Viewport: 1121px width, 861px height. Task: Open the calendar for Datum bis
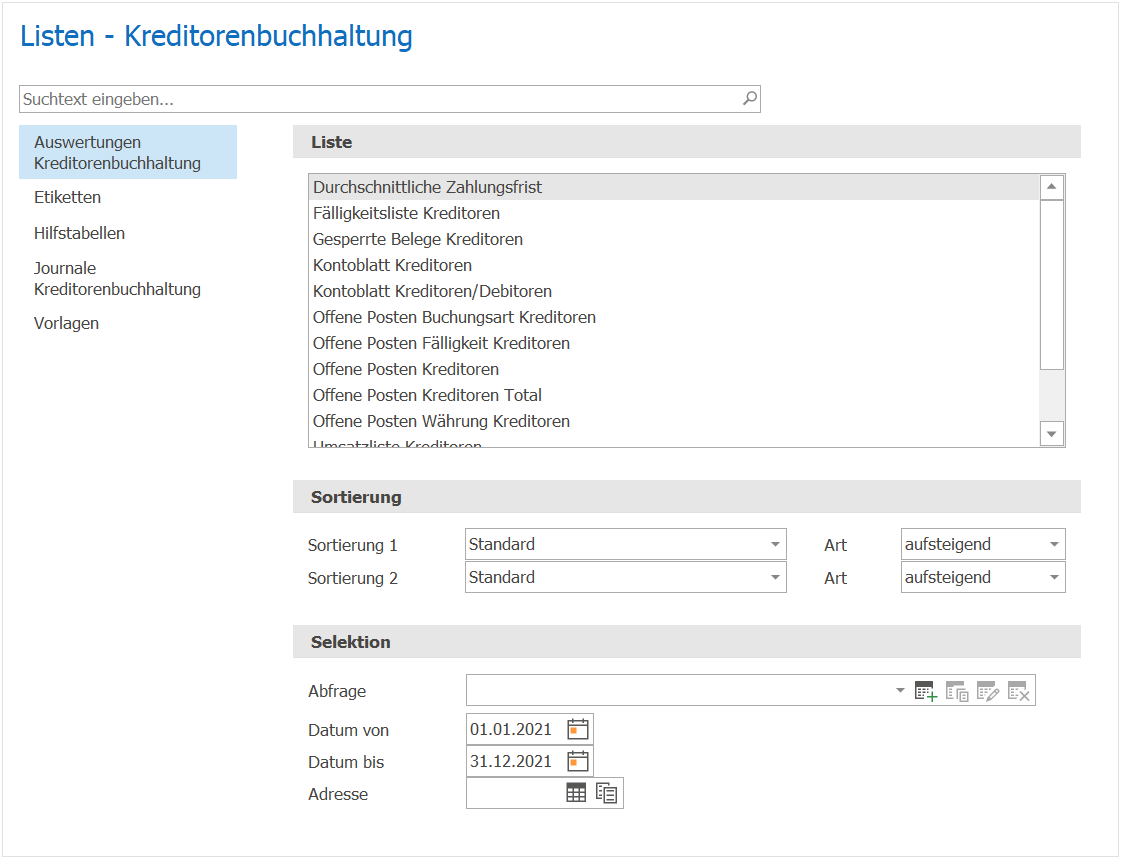(578, 761)
